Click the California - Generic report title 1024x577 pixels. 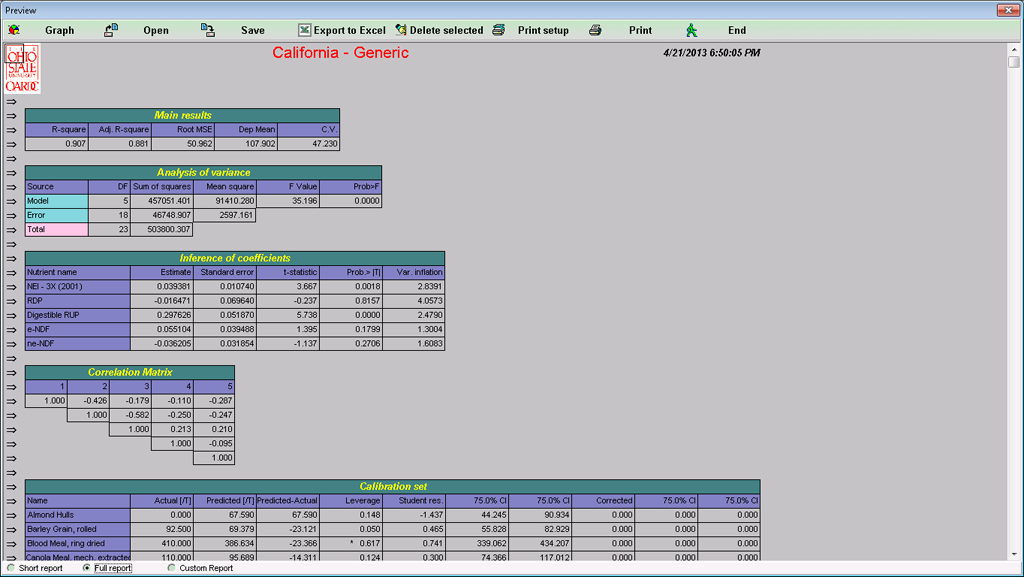pyautogui.click(x=340, y=53)
